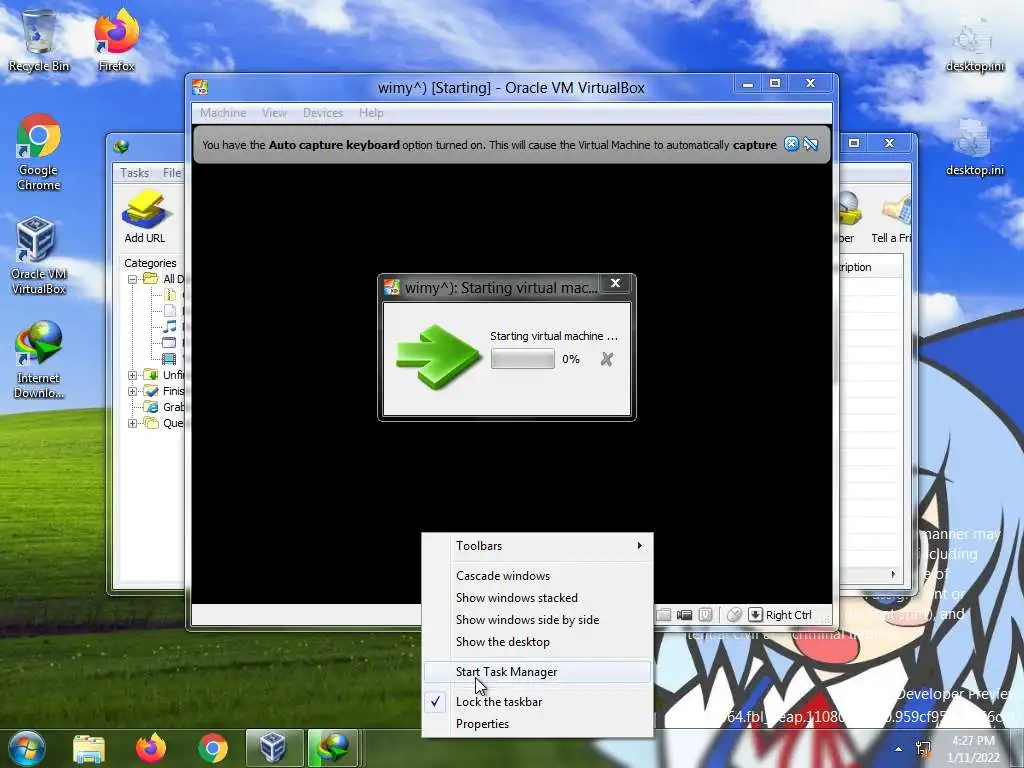Click the keyboard capture arrow indicator
The height and width of the screenshot is (768, 1024).
pos(755,615)
